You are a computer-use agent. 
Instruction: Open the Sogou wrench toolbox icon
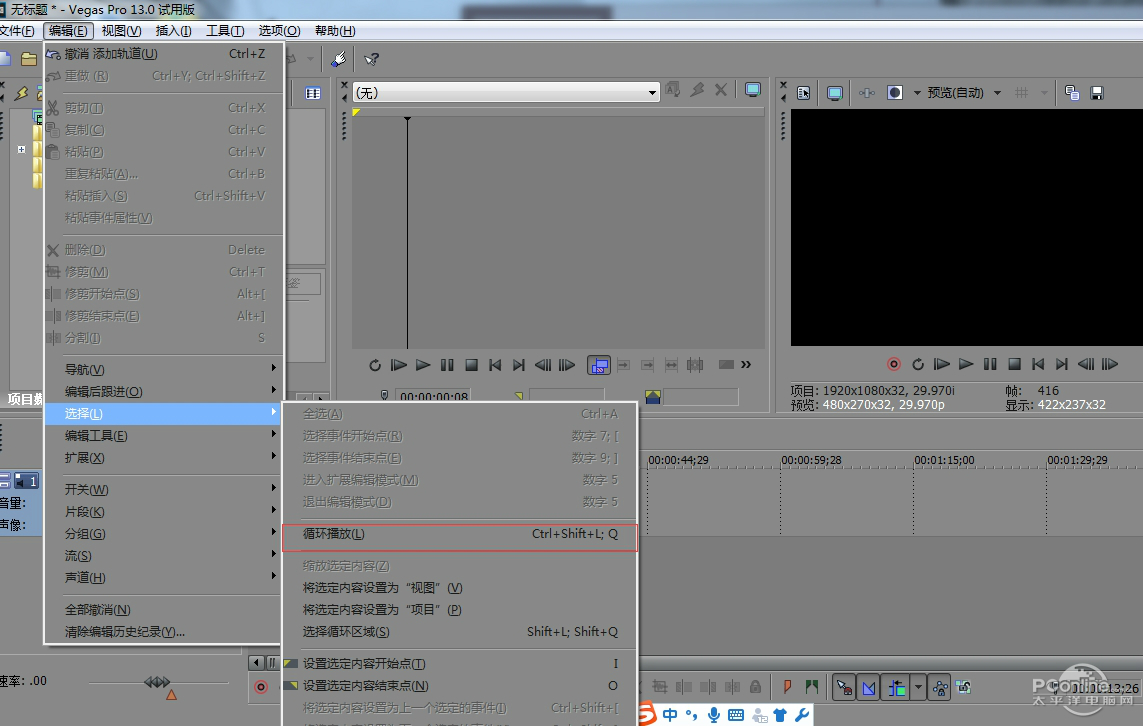[802, 715]
